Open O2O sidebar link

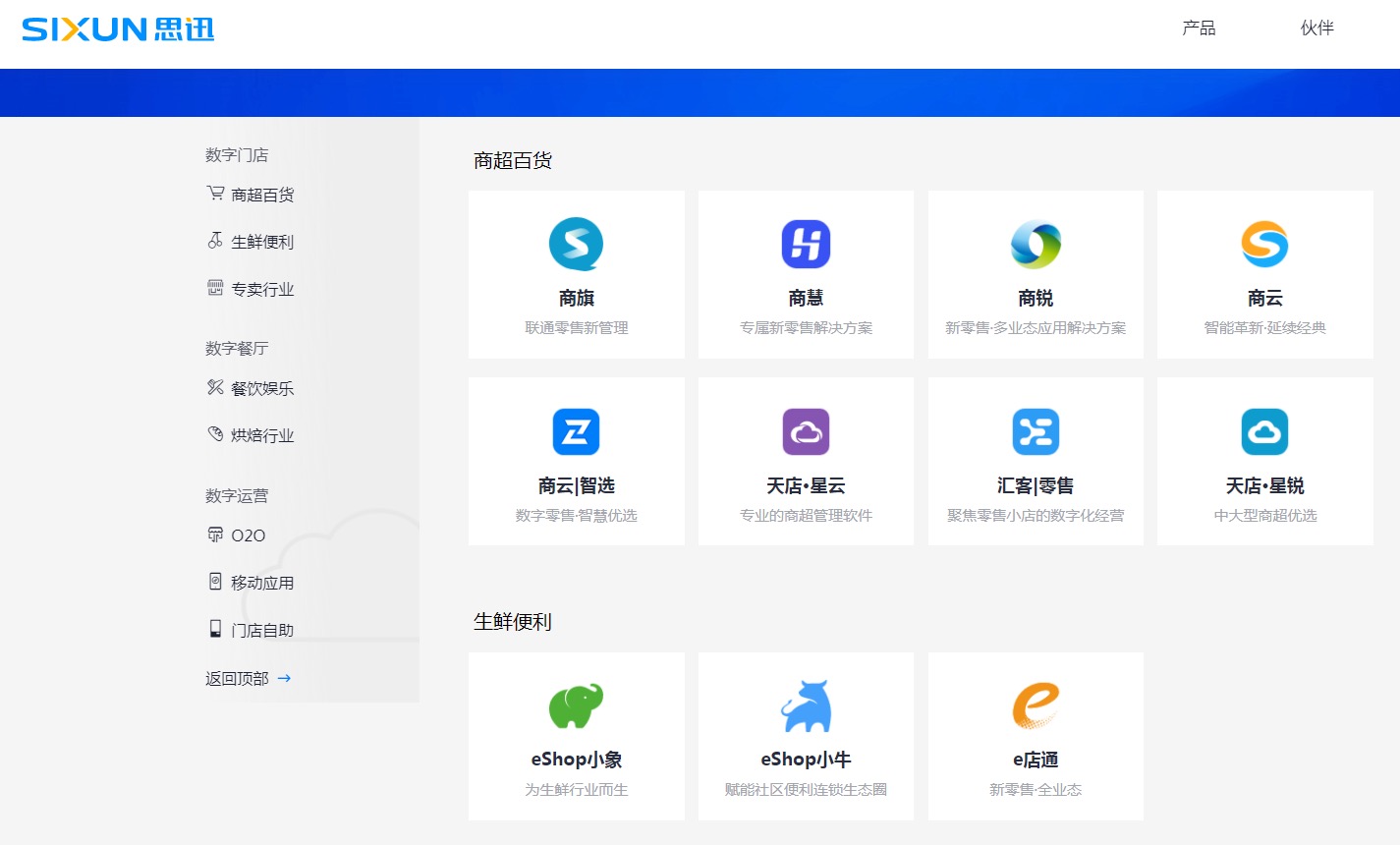249,535
